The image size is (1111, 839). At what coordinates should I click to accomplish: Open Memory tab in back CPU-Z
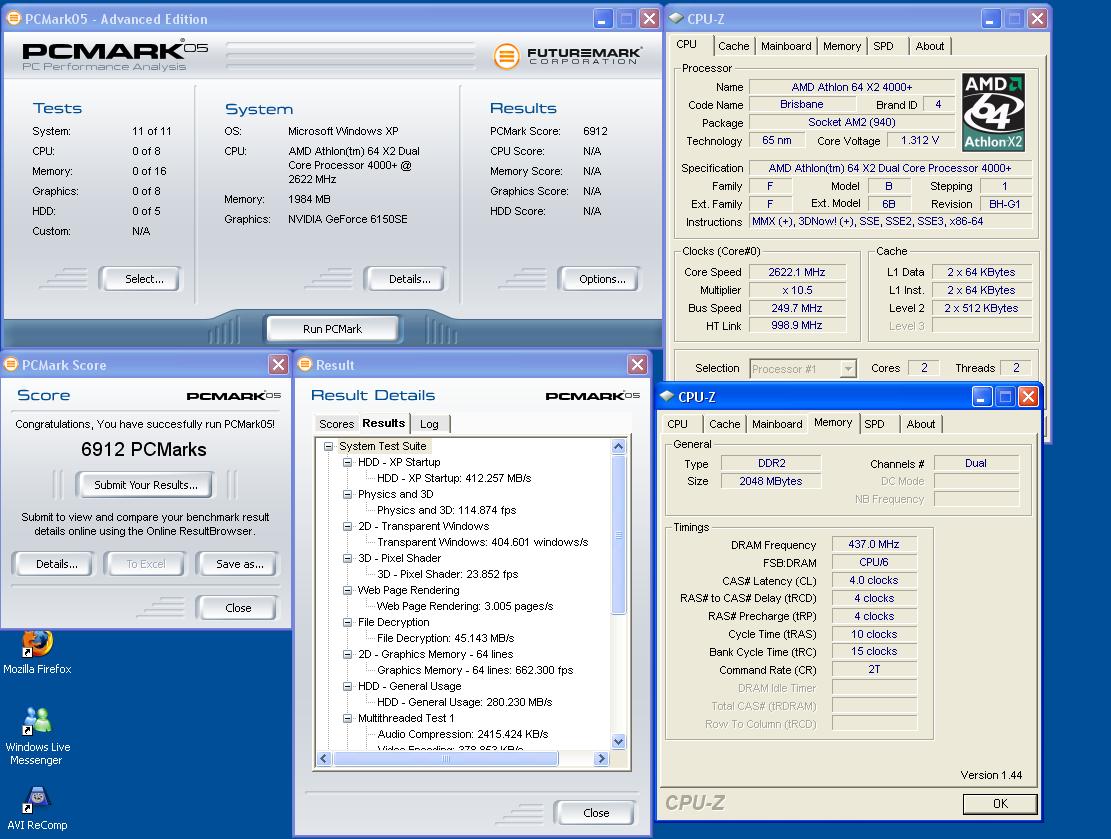842,46
